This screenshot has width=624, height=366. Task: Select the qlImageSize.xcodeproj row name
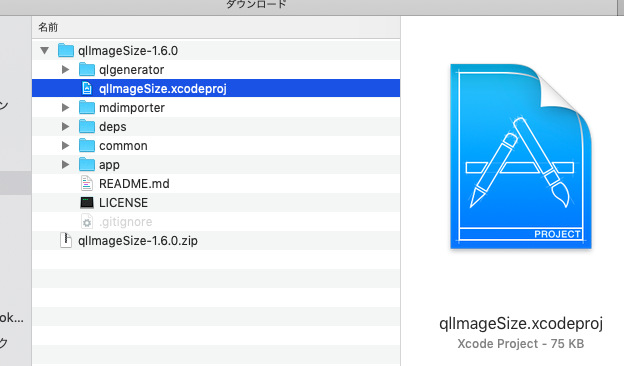163,89
